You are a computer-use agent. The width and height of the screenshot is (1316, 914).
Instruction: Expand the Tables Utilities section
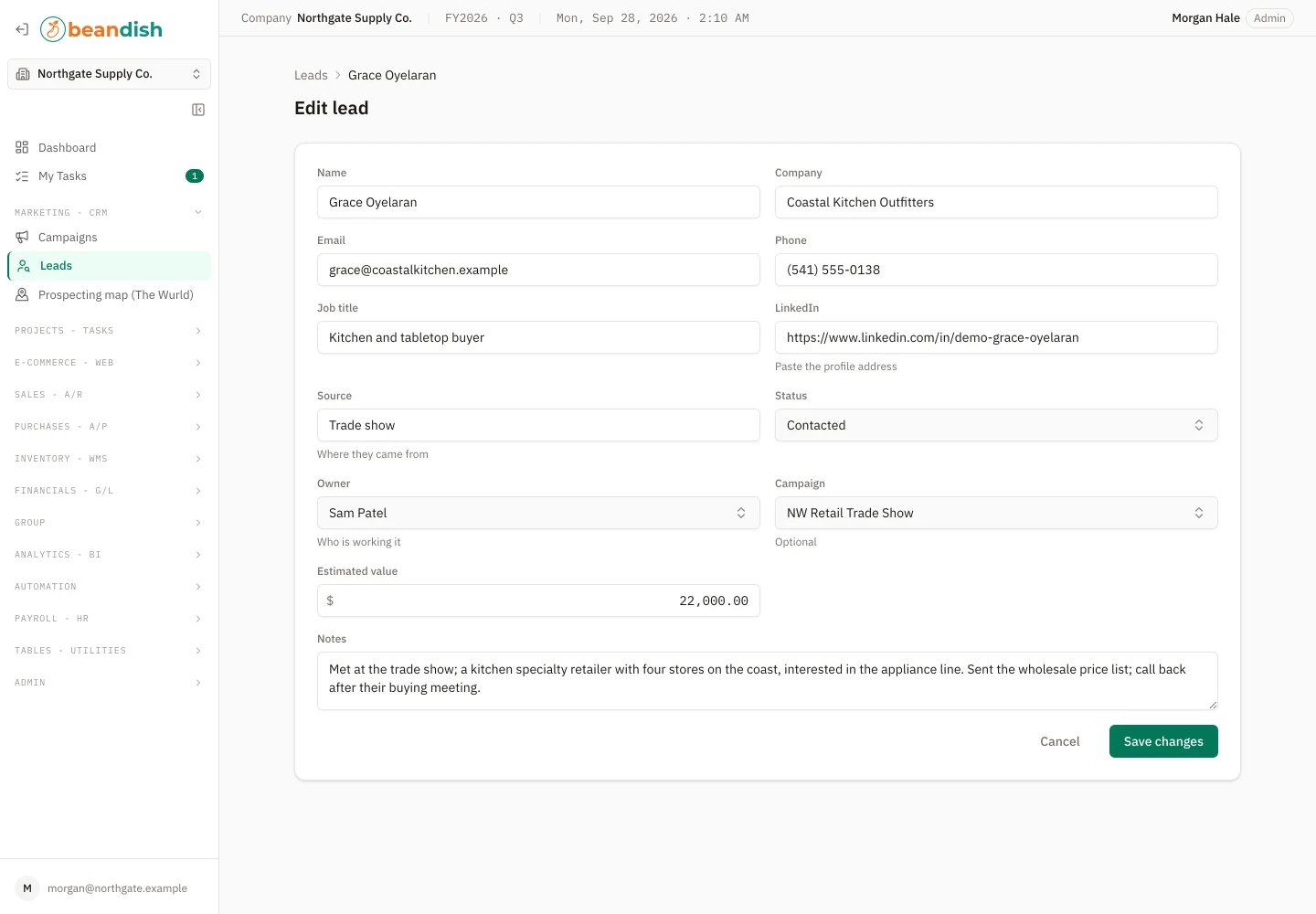click(x=109, y=651)
